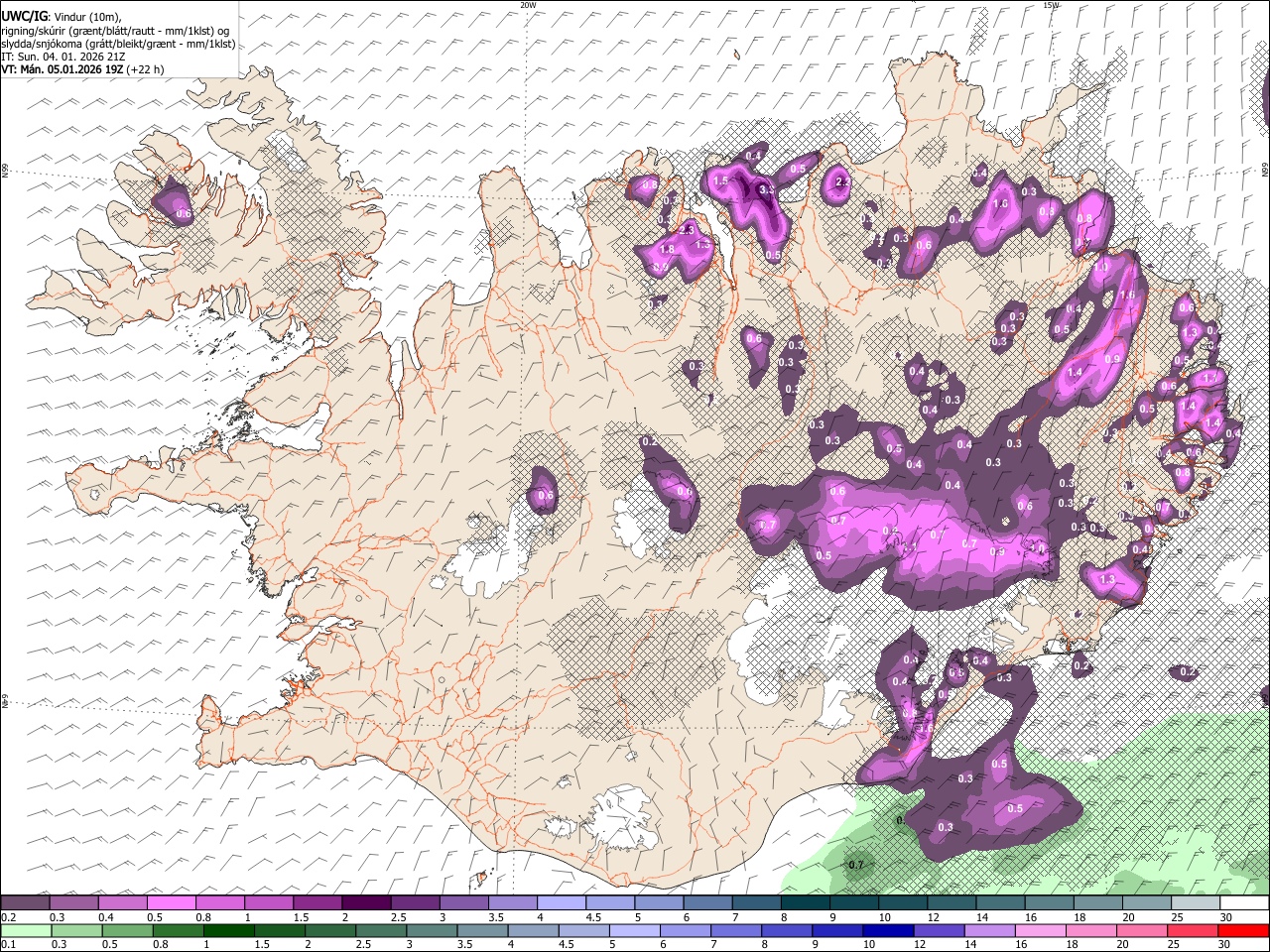Click the "4.5" label under the top legend row
The width and height of the screenshot is (1270, 952).
point(593,917)
